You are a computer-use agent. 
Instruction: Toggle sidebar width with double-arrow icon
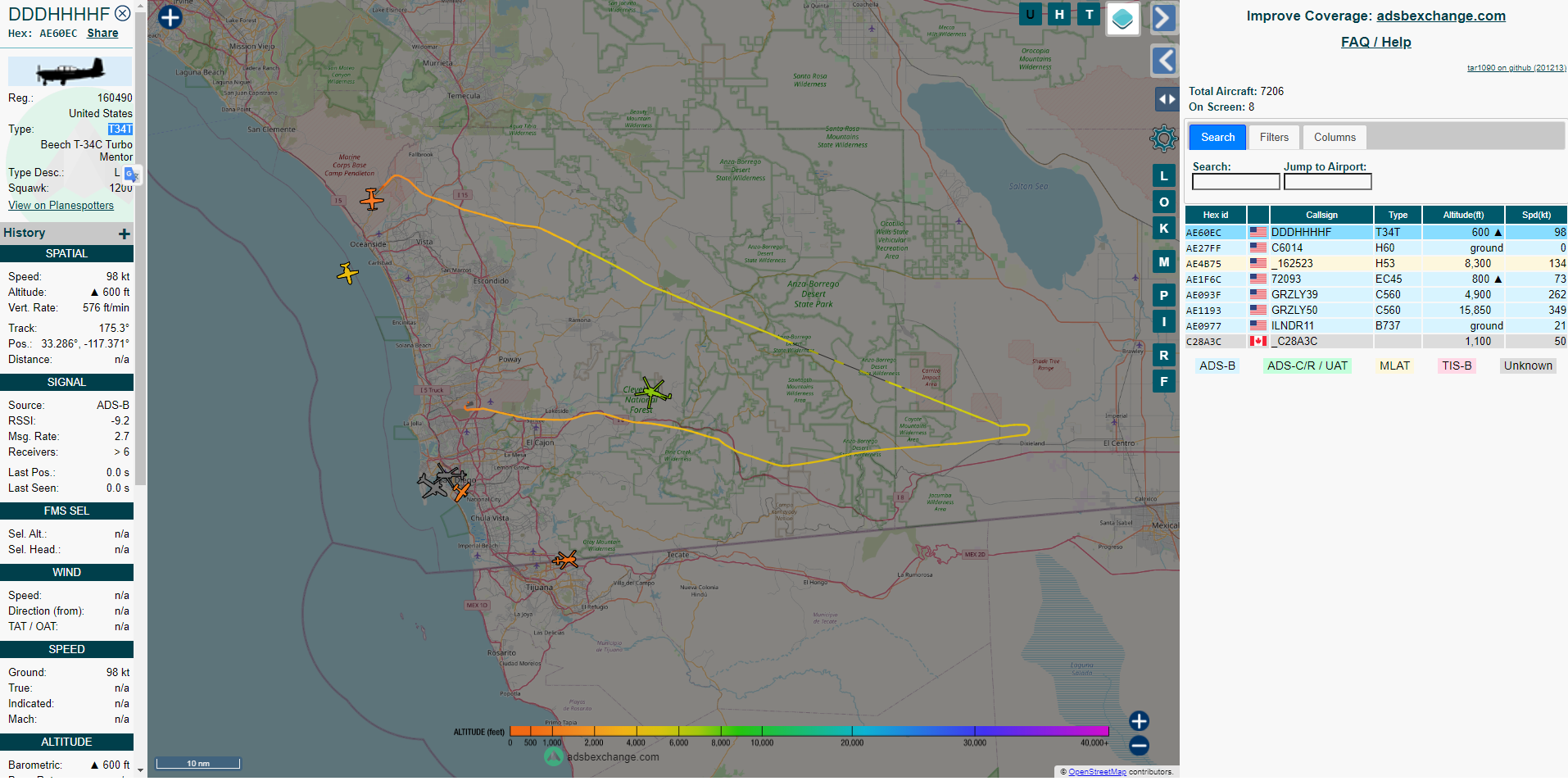1167,99
